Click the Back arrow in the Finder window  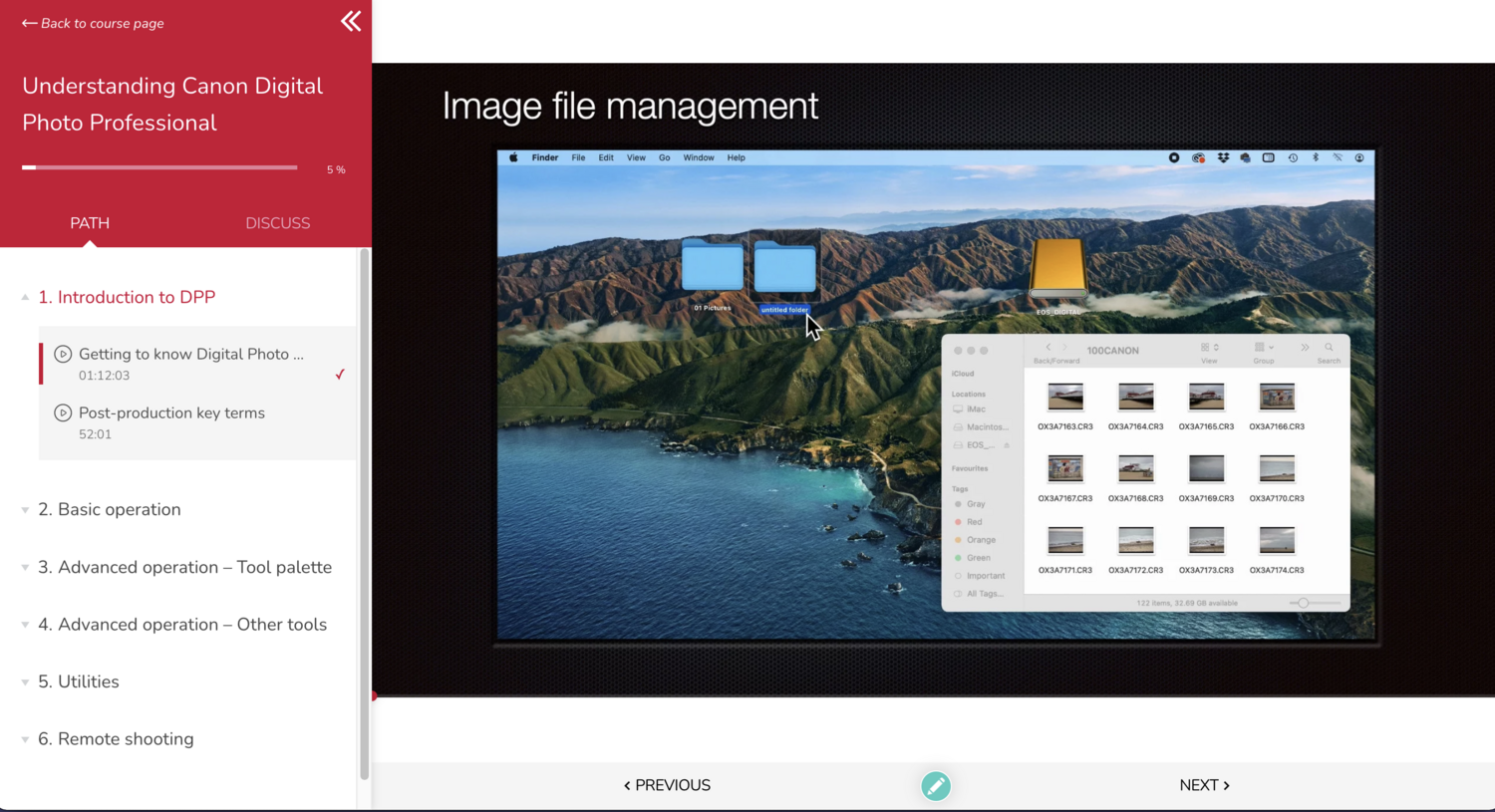(x=1048, y=348)
